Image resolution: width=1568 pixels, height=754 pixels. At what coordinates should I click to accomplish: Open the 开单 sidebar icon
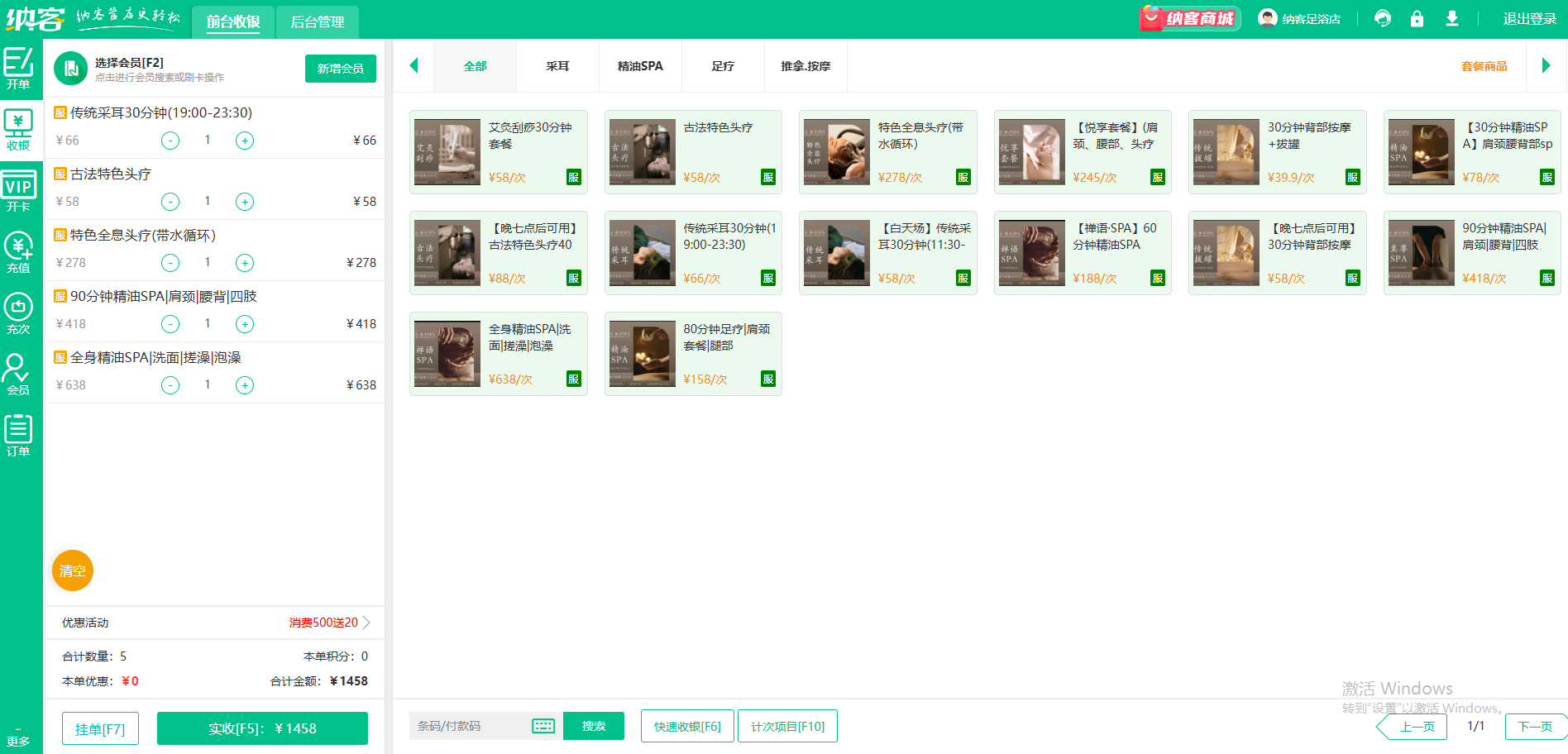click(x=18, y=68)
